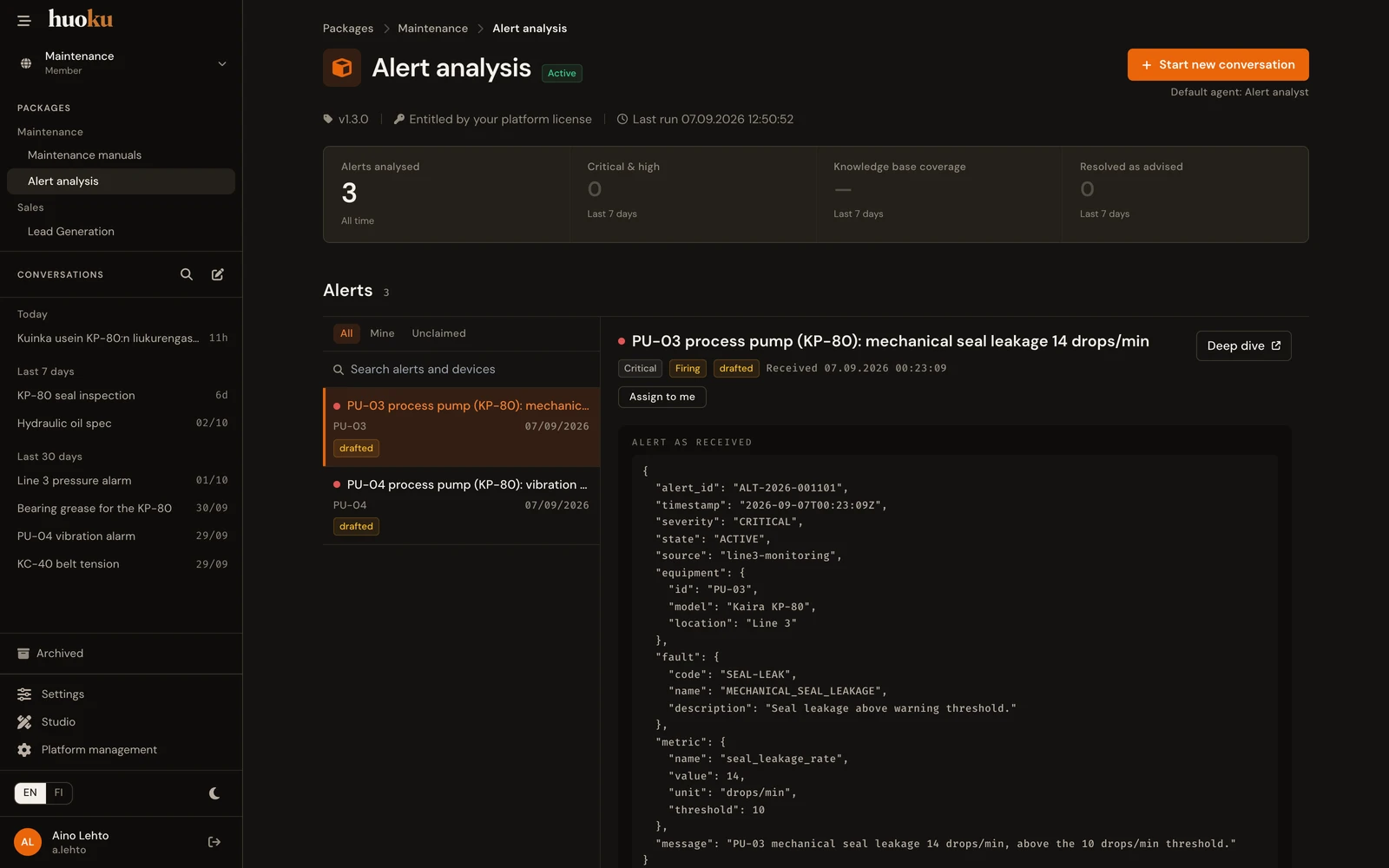Go to Packages breadcrumb
The height and width of the screenshot is (868, 1389).
pyautogui.click(x=348, y=29)
